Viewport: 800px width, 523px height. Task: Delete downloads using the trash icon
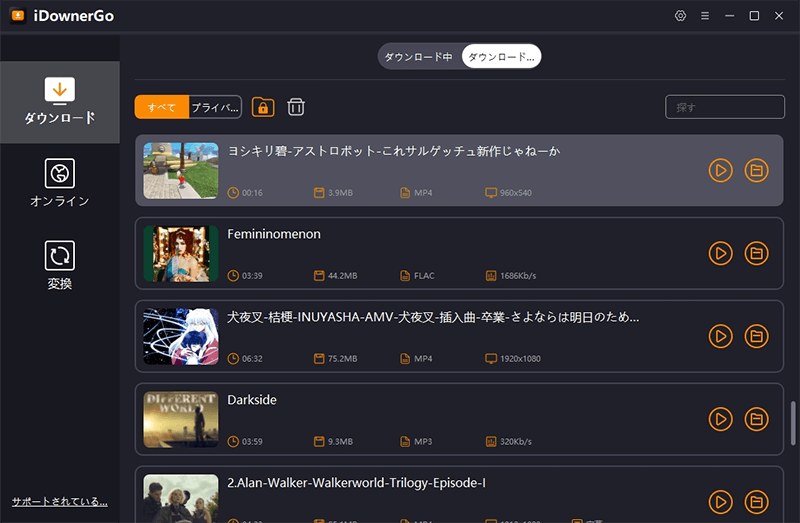click(x=296, y=107)
